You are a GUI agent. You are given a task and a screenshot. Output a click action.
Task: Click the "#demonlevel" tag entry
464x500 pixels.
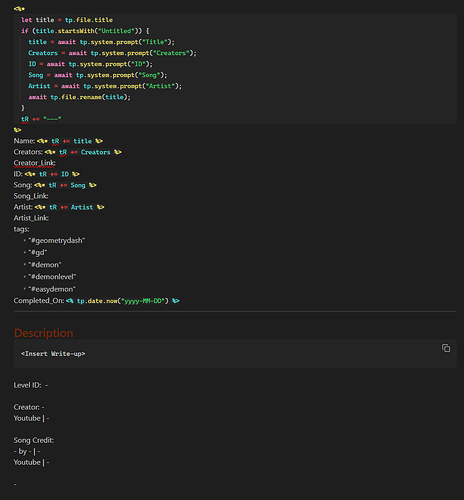point(52,277)
